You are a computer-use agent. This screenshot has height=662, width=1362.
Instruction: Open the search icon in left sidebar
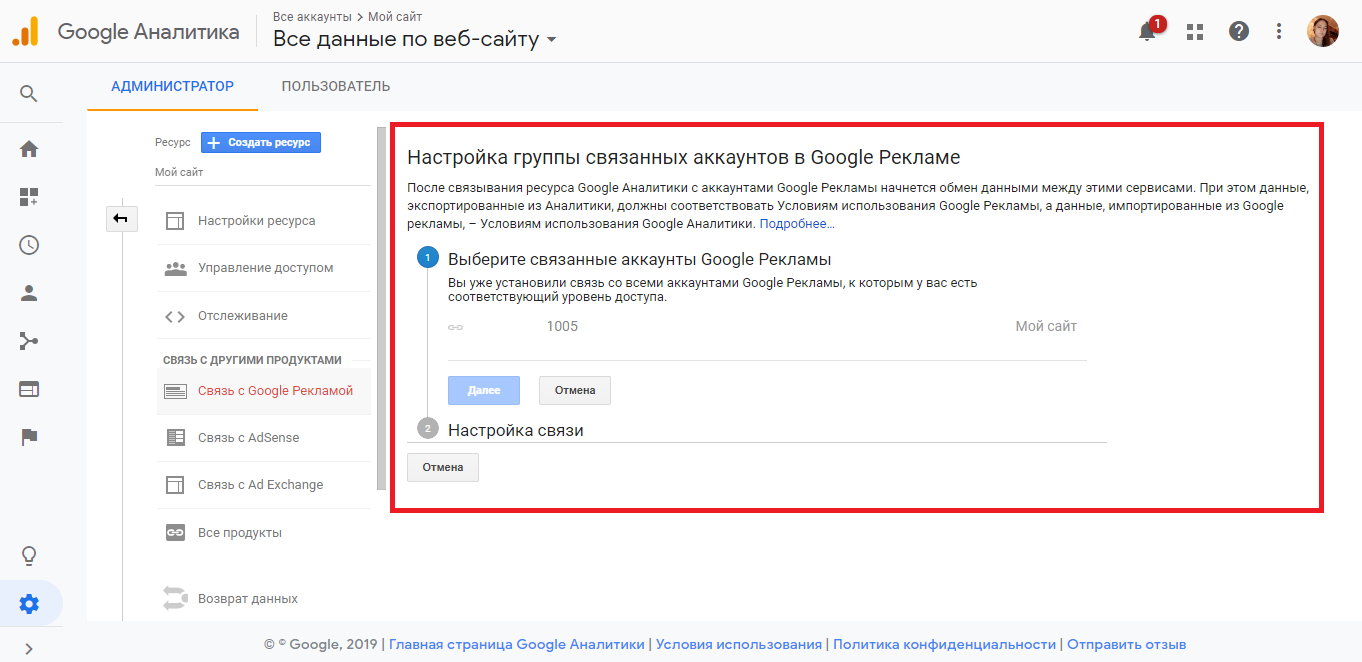[x=29, y=94]
